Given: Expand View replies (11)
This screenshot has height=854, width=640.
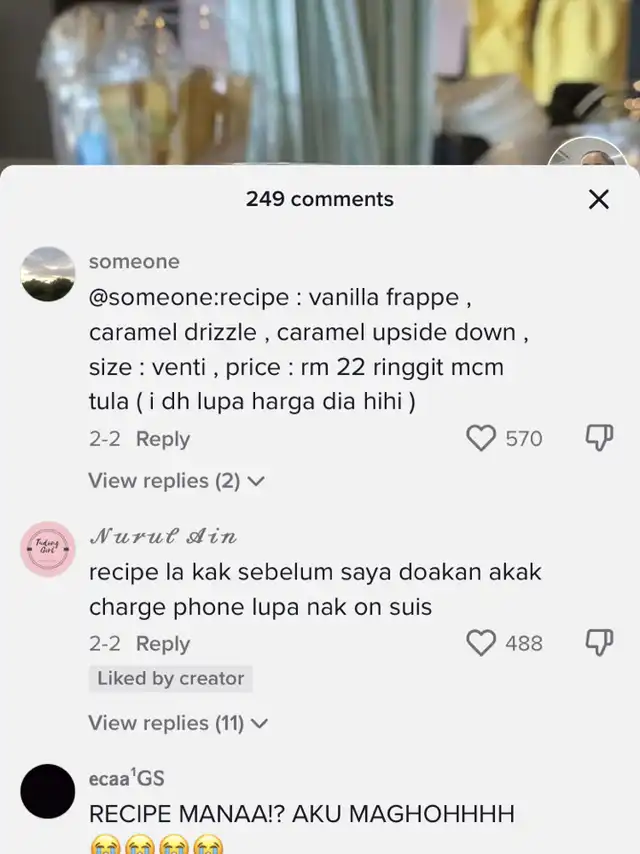Looking at the screenshot, I should pyautogui.click(x=178, y=723).
